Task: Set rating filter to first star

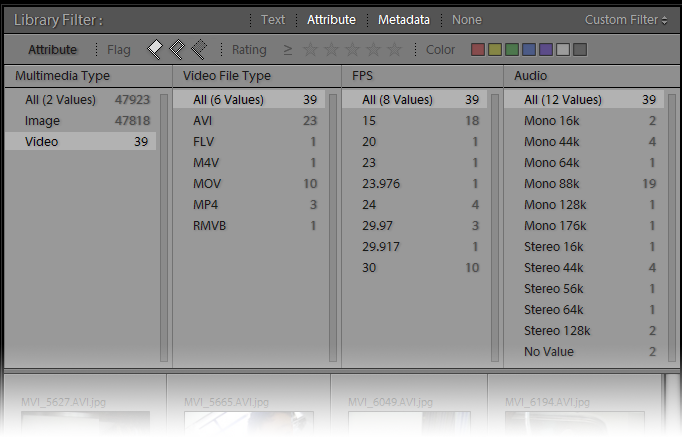Action: (311, 49)
